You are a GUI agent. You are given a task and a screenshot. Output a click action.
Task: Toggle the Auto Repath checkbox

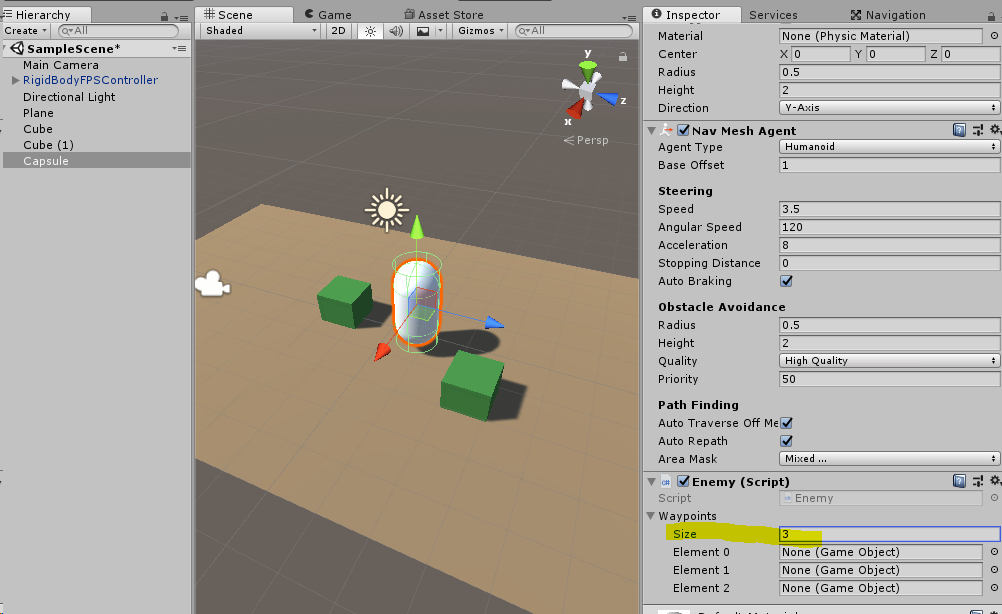(786, 441)
